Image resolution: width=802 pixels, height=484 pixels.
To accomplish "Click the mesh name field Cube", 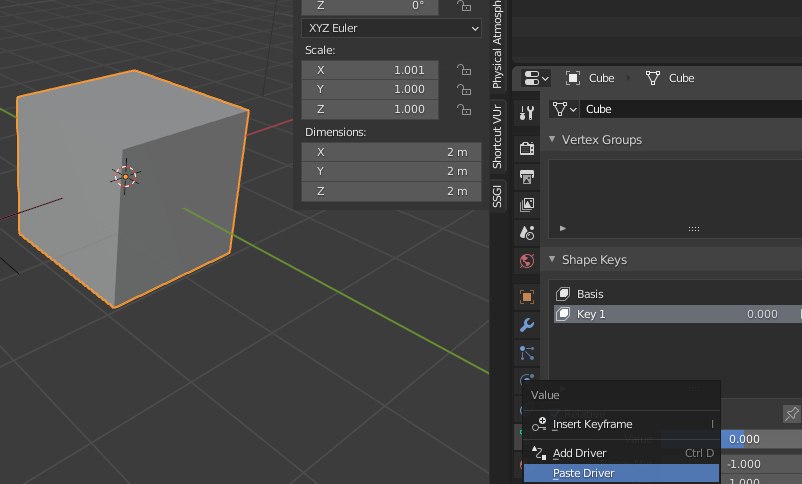I will coord(690,109).
